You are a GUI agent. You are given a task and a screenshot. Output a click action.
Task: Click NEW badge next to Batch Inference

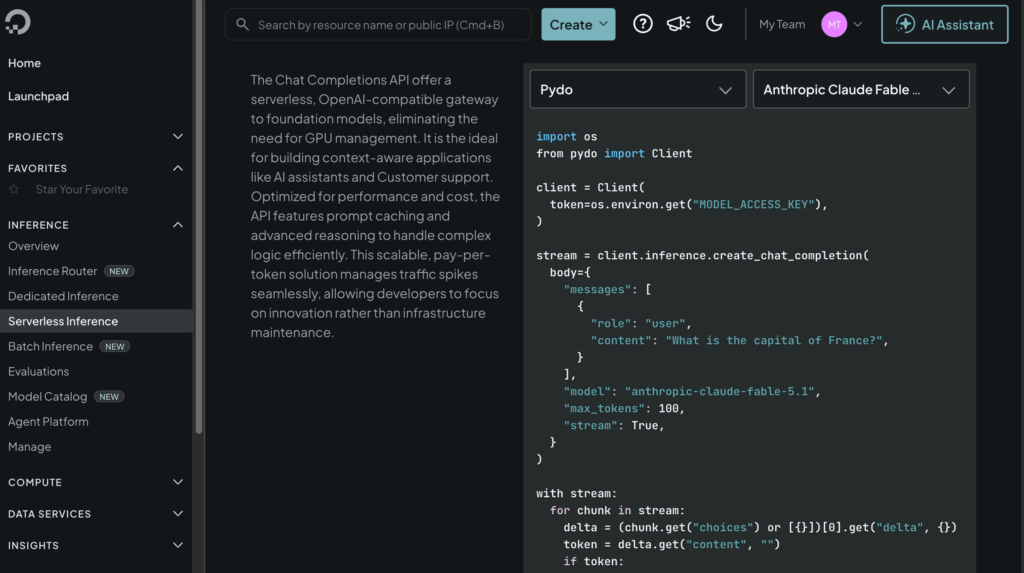coord(115,346)
